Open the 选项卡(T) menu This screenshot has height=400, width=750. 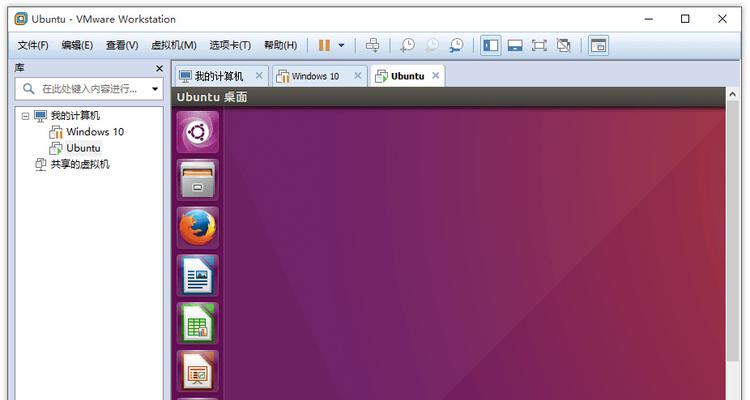tap(230, 45)
